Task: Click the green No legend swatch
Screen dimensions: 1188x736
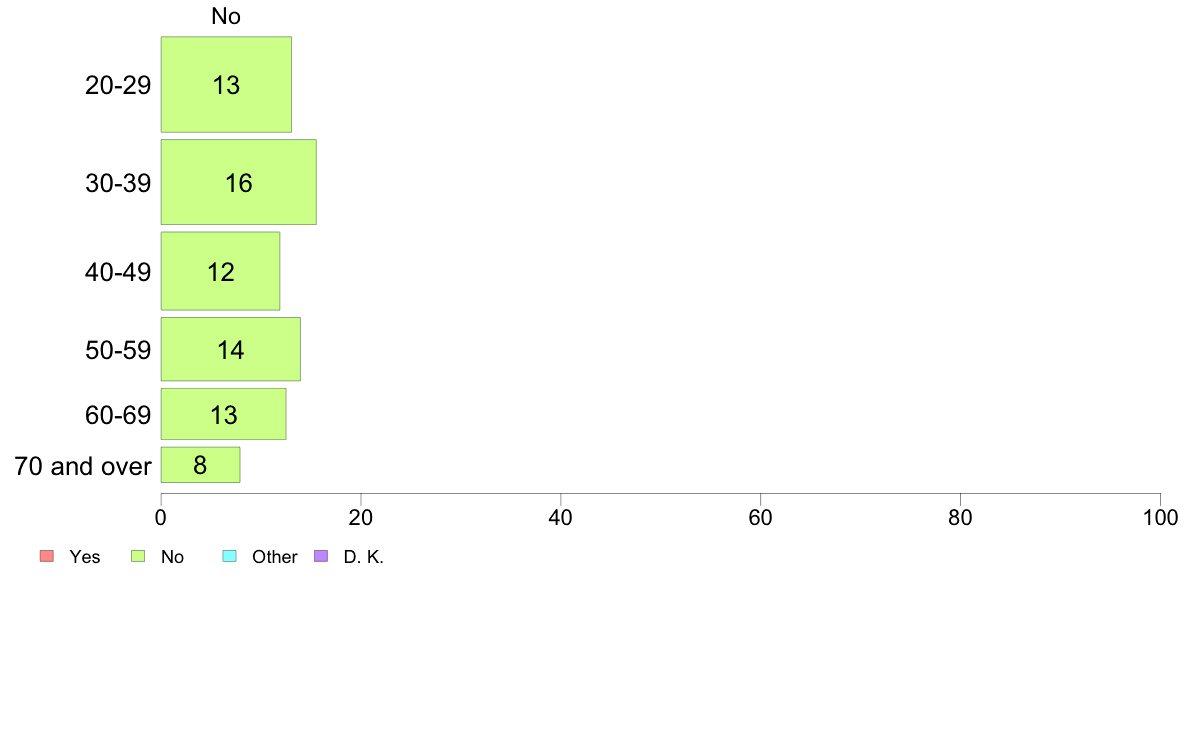Action: coord(138,556)
